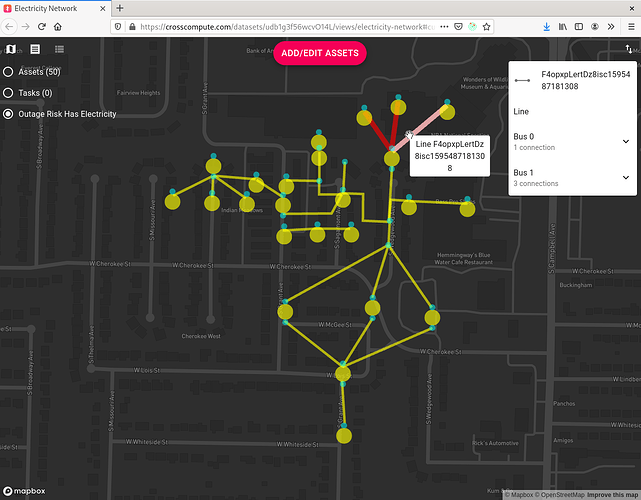Image resolution: width=641 pixels, height=500 pixels.
Task: Click the import/export arrows icon
Action: [629, 49]
